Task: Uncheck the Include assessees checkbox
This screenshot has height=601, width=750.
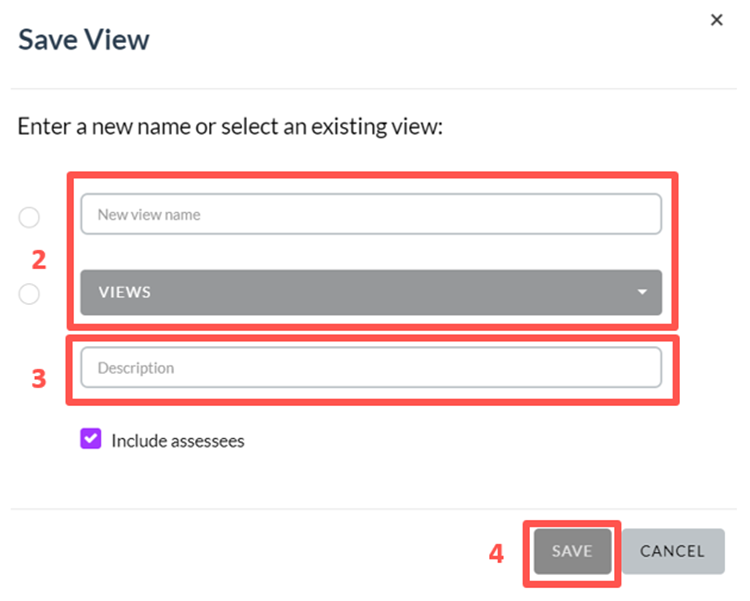Action: coord(90,438)
